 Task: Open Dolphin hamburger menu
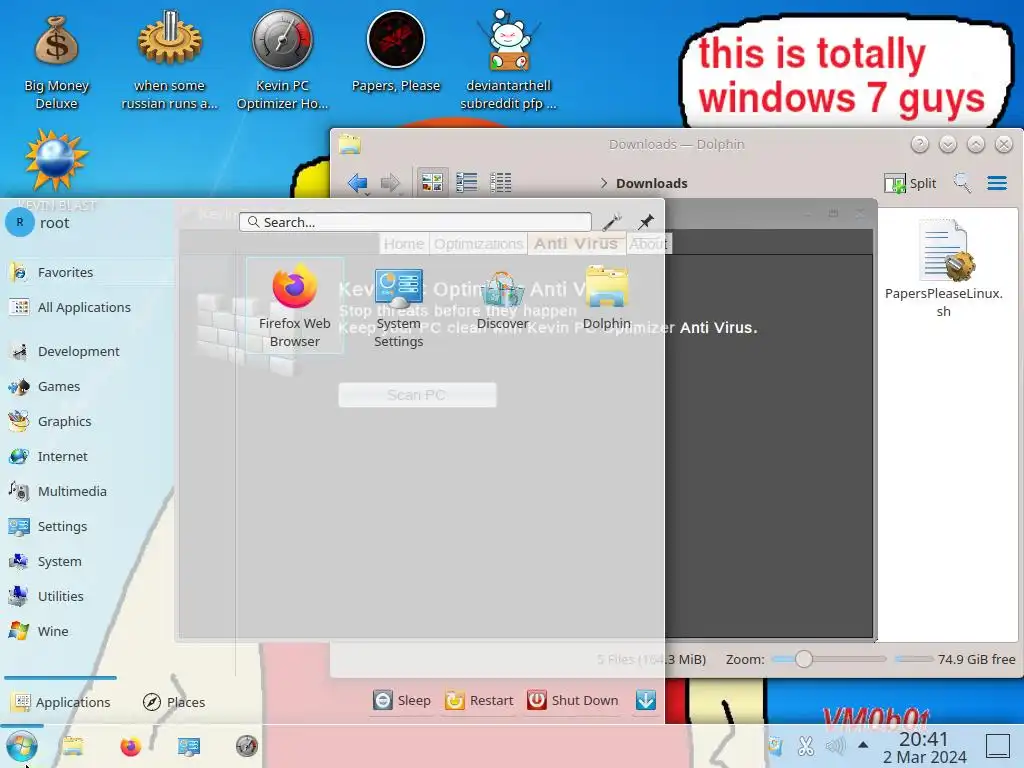point(997,183)
